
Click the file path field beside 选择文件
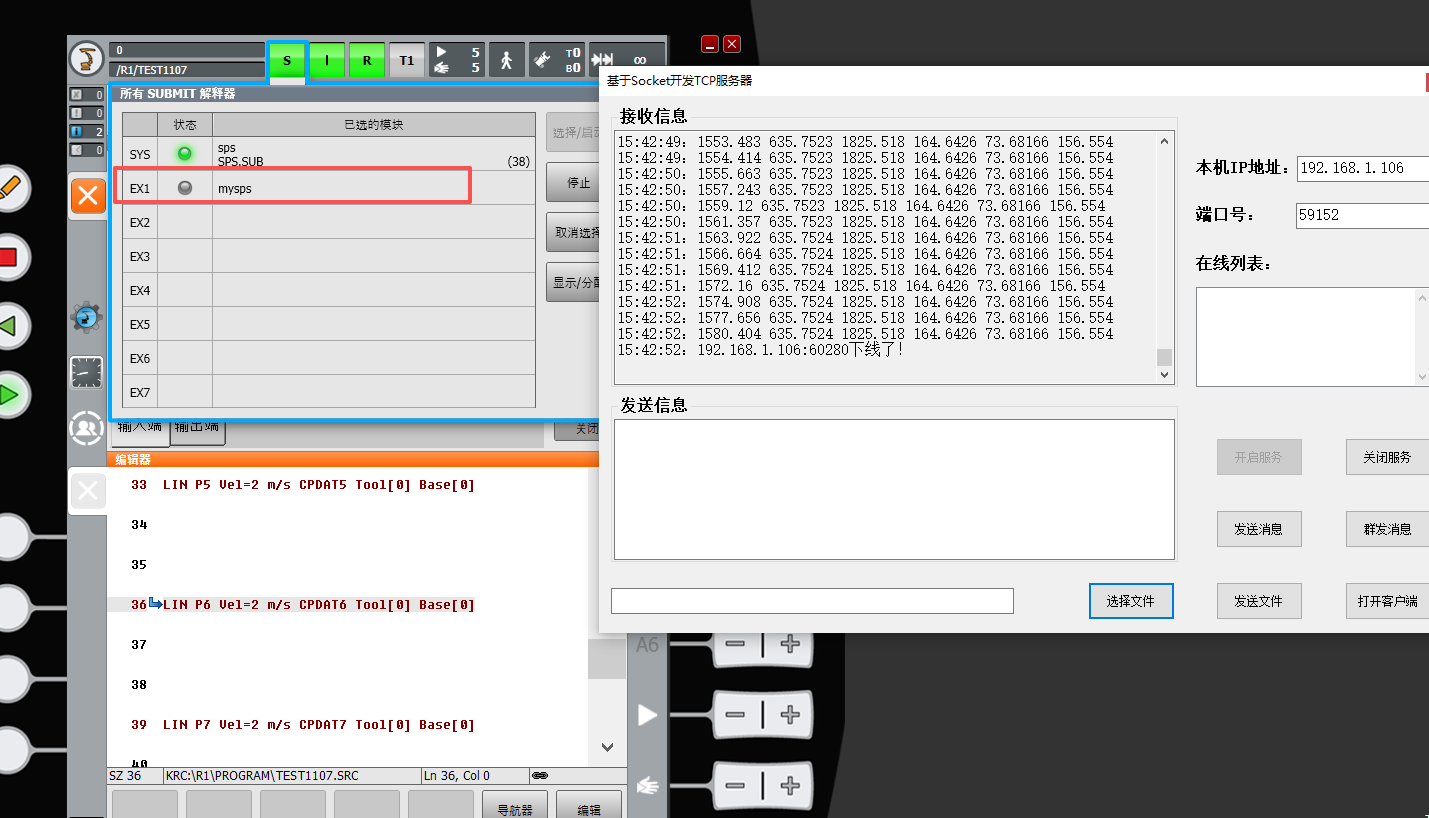pos(812,601)
